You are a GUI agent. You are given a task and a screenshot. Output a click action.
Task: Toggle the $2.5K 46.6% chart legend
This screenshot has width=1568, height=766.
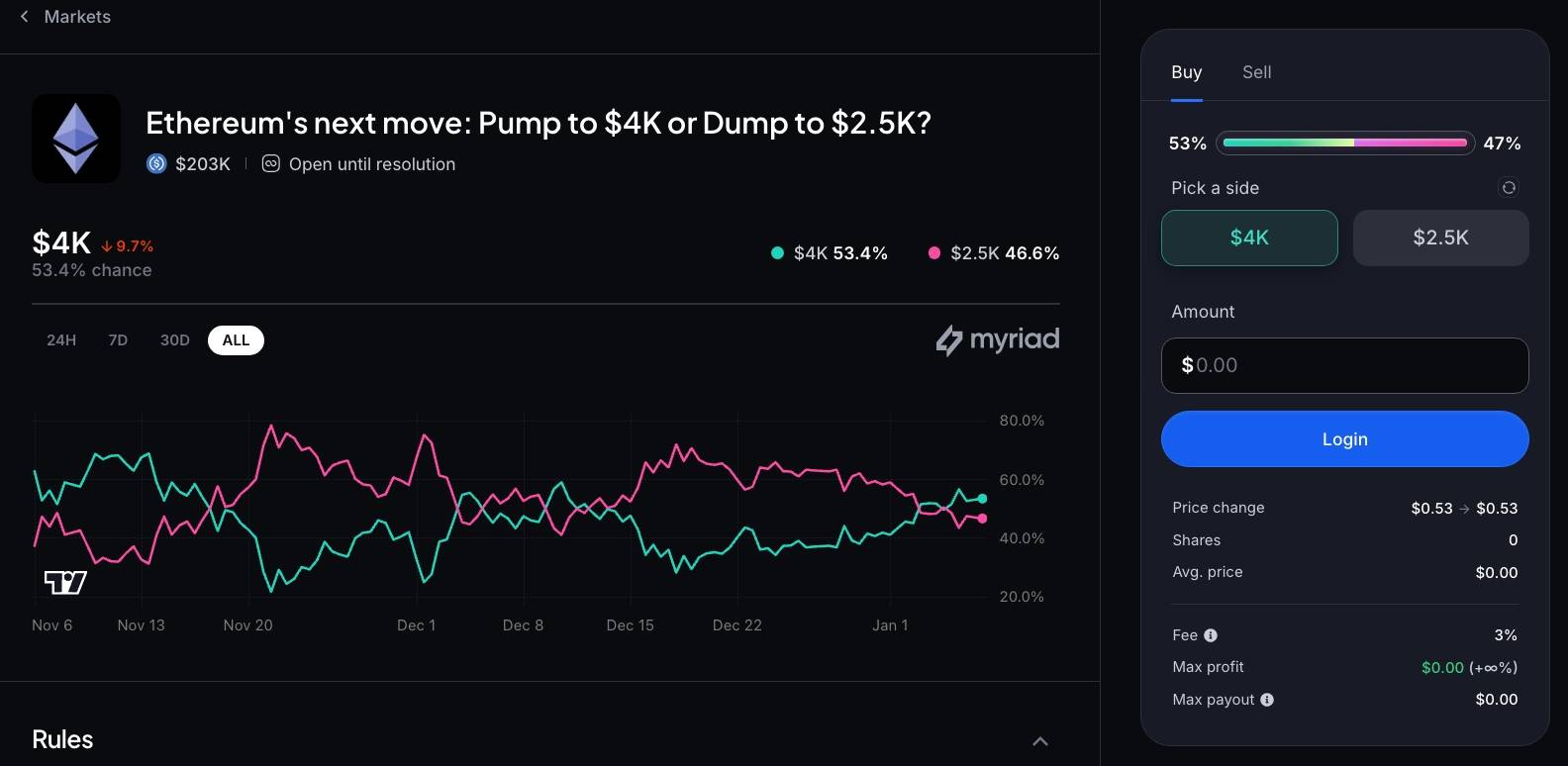[993, 253]
